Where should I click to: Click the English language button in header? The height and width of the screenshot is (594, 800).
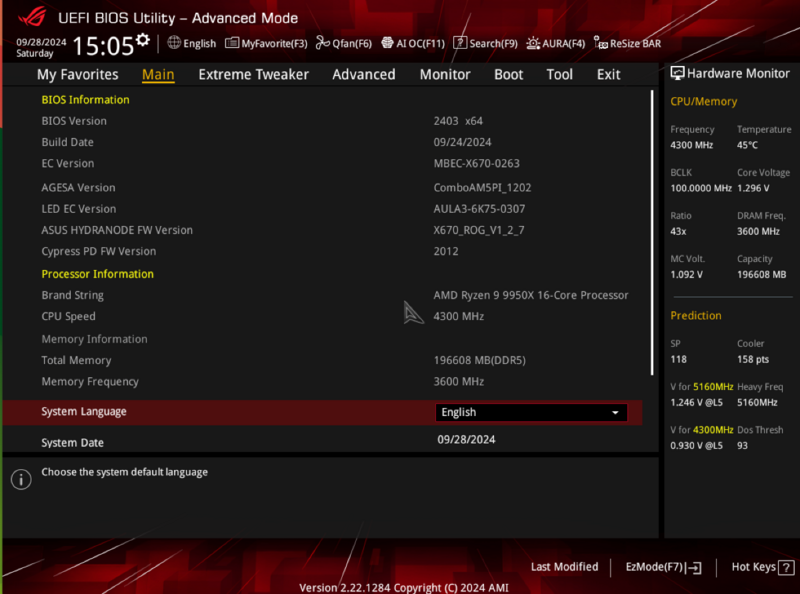(192, 43)
